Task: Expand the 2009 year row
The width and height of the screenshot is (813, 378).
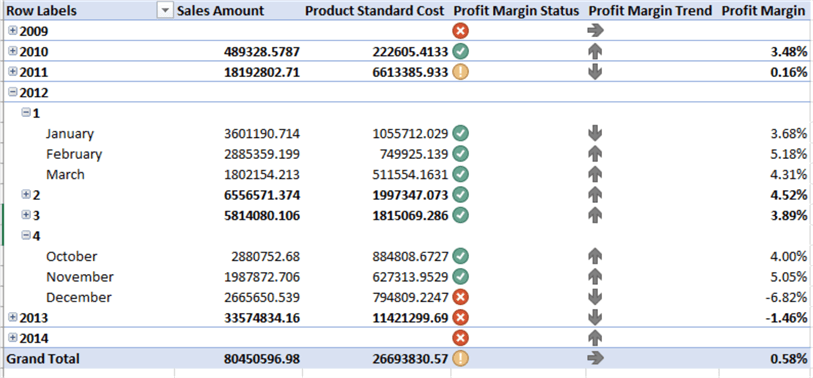Action: coord(13,31)
